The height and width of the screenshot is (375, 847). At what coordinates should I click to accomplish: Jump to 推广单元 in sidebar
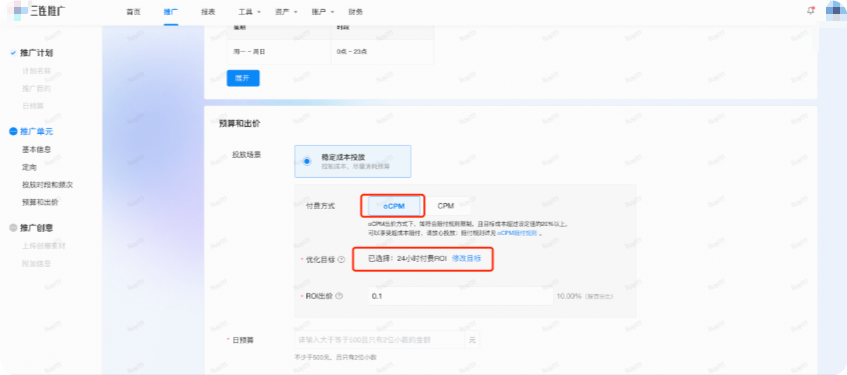36,131
